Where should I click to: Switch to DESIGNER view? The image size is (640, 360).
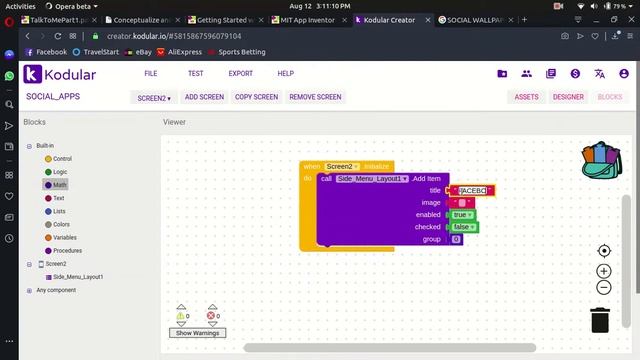[x=568, y=97]
